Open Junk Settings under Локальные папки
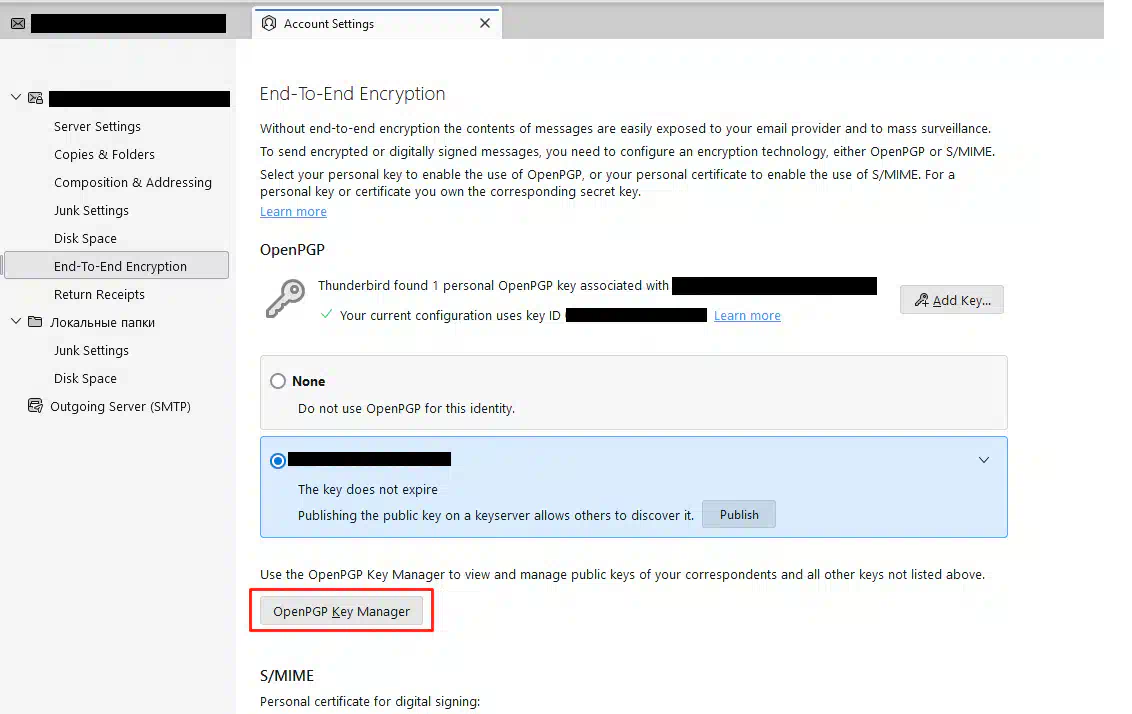 click(x=91, y=351)
